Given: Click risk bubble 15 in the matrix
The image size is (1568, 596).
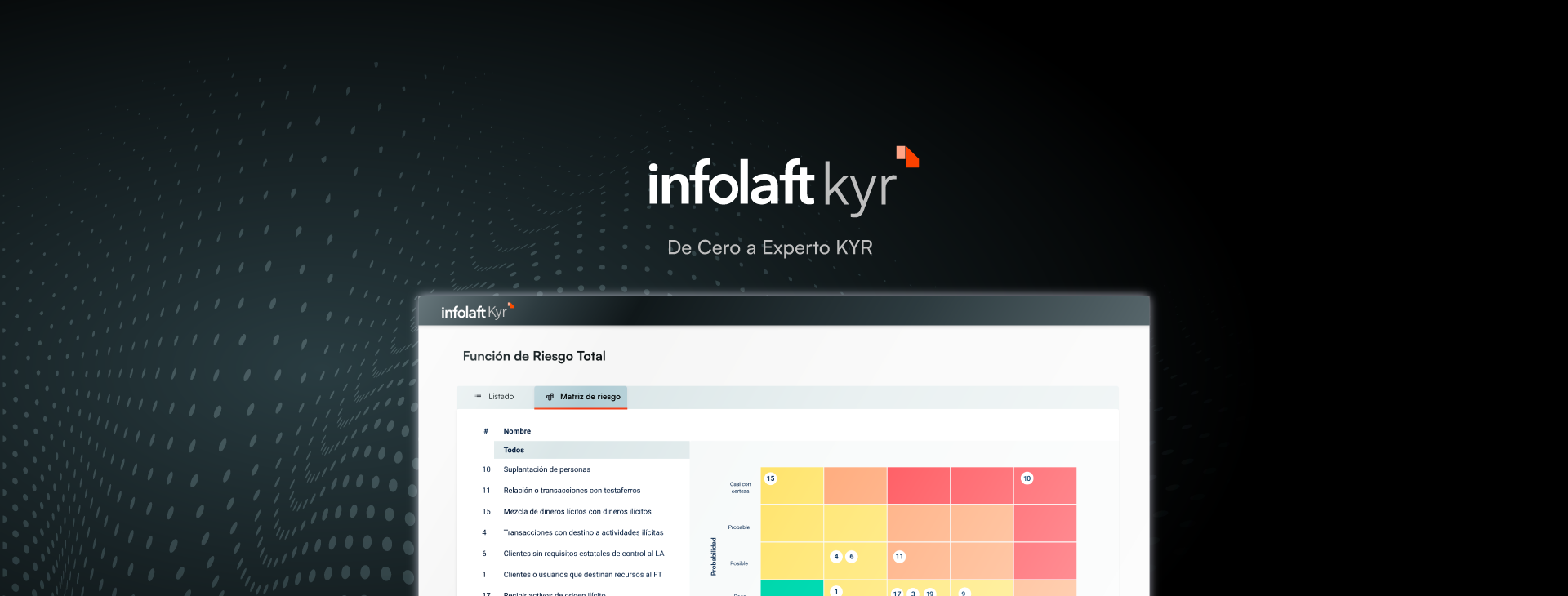Looking at the screenshot, I should (771, 478).
